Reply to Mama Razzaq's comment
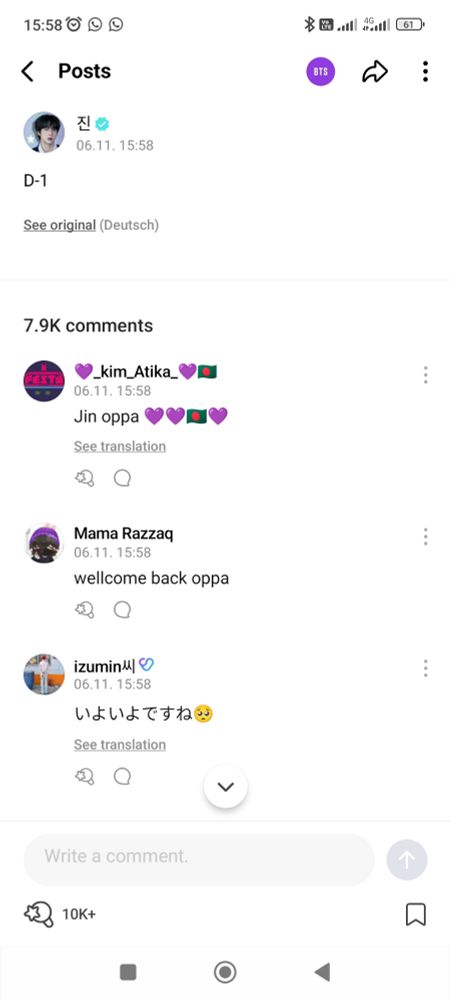 [x=122, y=610]
